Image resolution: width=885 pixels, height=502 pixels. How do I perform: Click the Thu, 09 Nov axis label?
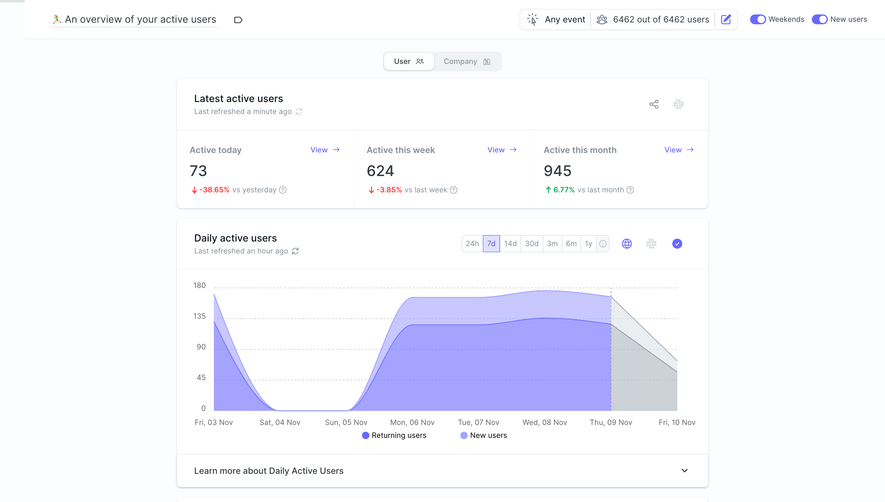click(x=611, y=422)
